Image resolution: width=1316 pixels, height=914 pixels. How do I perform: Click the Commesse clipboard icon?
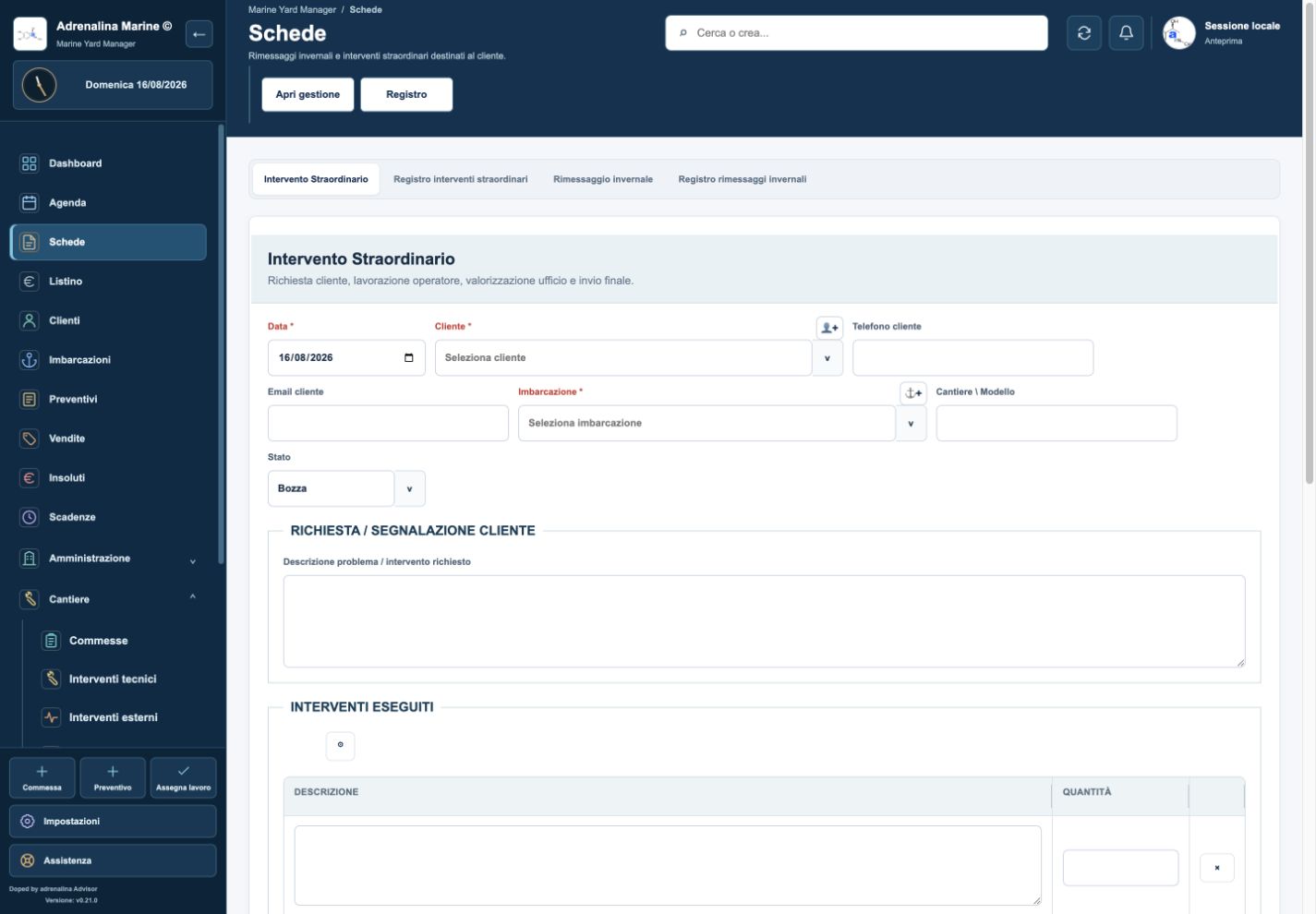[52, 641]
